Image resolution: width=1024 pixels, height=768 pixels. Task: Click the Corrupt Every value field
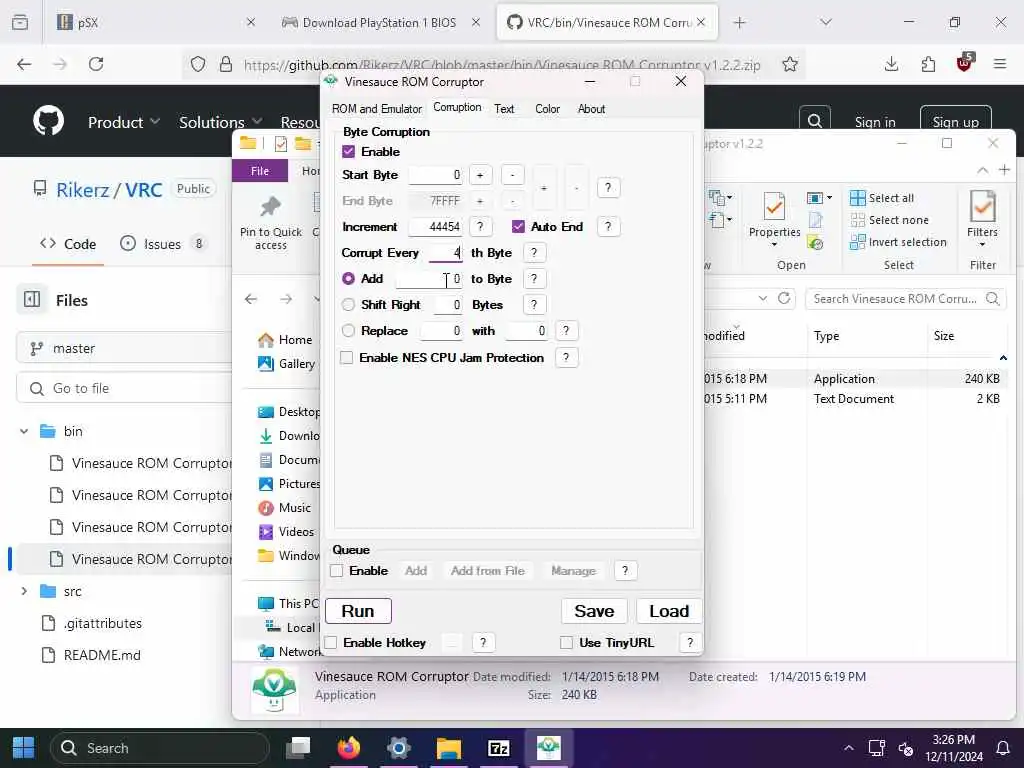[446, 253]
